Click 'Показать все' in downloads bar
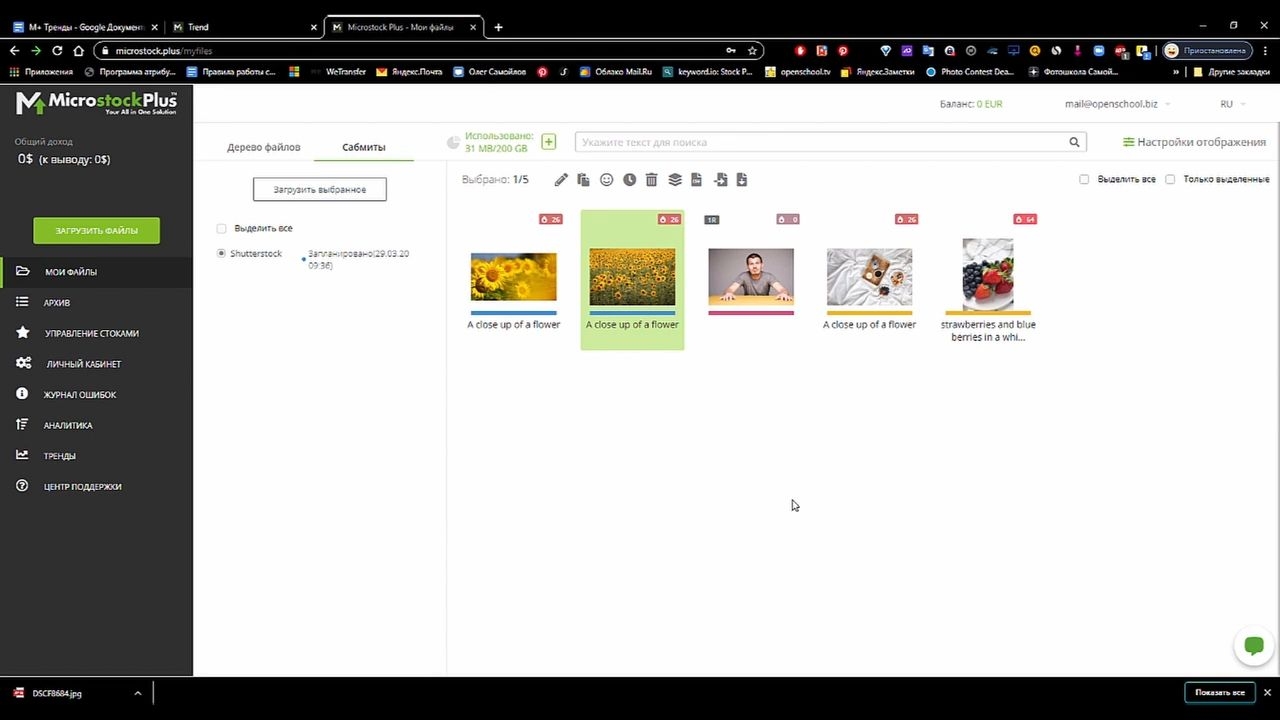The width and height of the screenshot is (1280, 720). pos(1220,692)
